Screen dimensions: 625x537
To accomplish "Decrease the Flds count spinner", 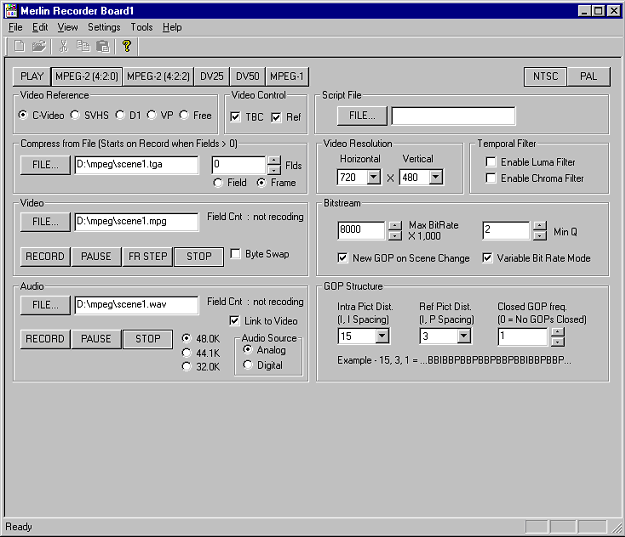I will click(274, 170).
